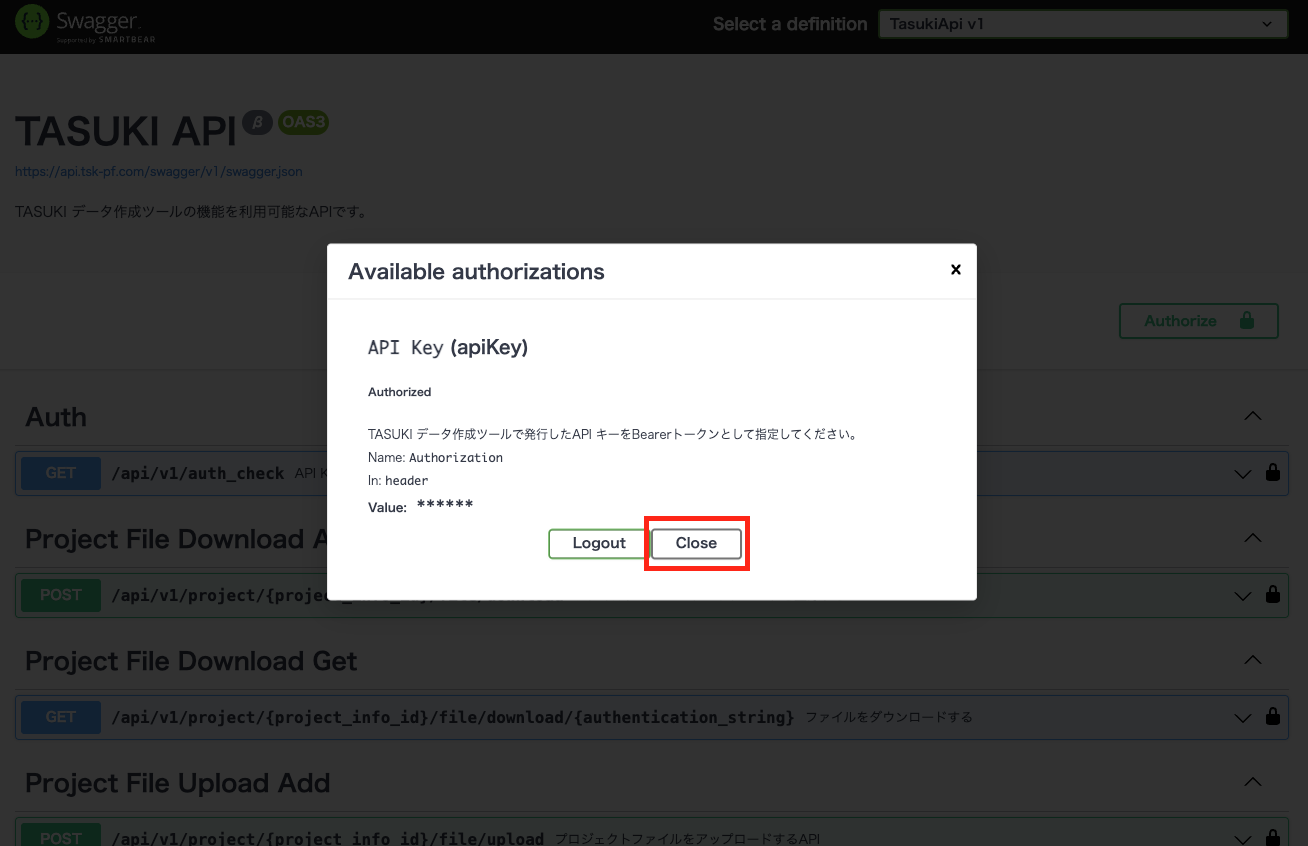Viewport: 1308px width, 846px height.
Task: Expand the file/upload endpoint arrow
Action: click(1243, 839)
